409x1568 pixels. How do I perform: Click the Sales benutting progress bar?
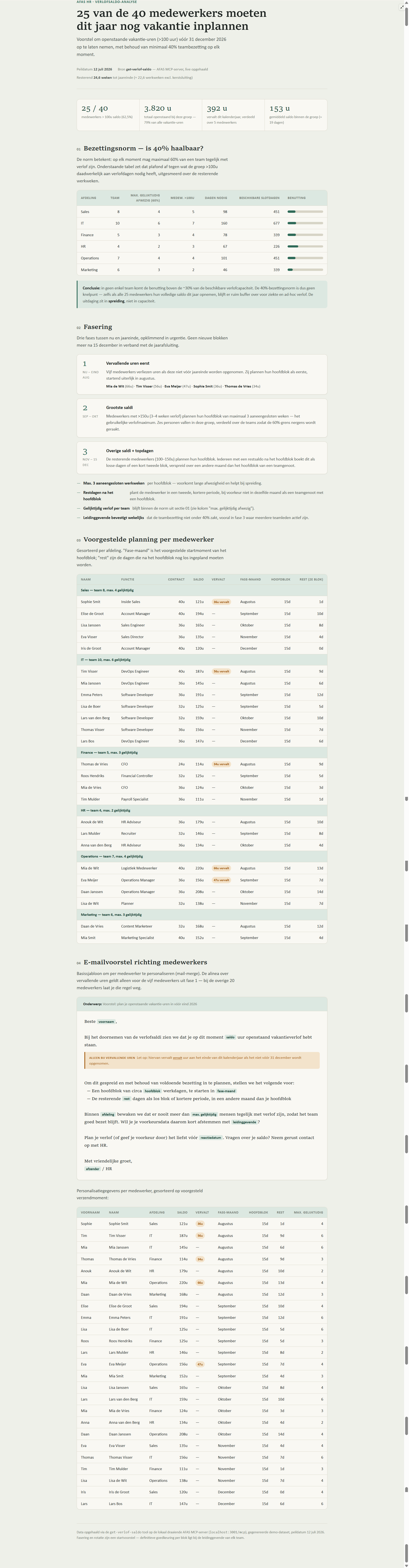tap(305, 212)
